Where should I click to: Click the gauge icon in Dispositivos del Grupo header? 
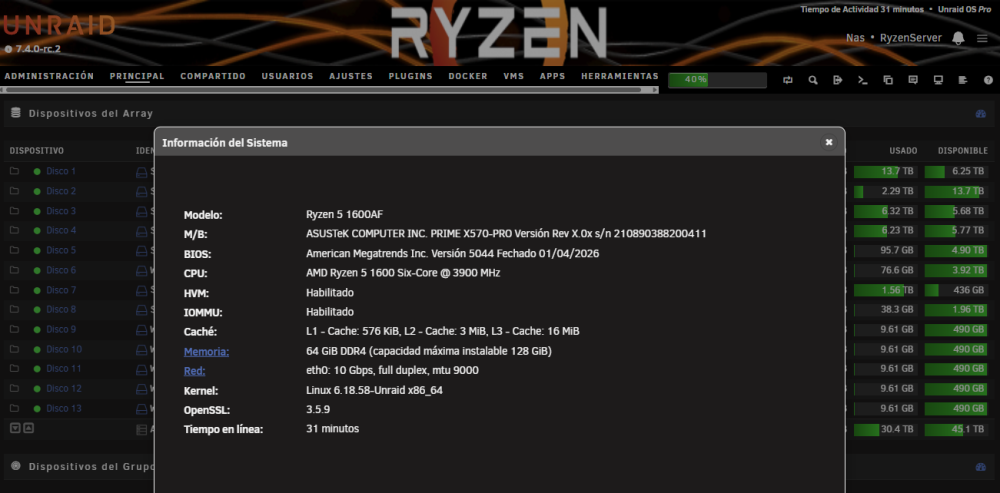click(x=981, y=467)
